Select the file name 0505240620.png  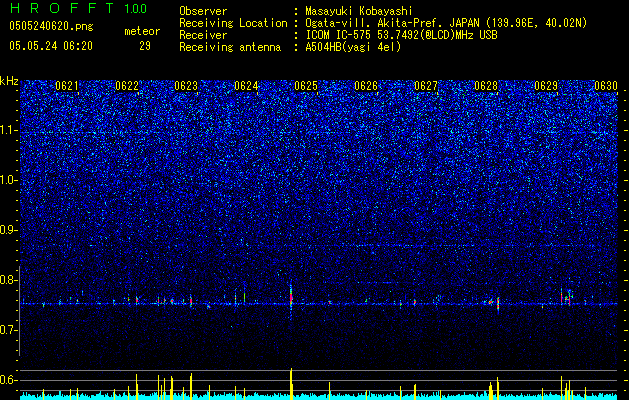(x=51, y=27)
